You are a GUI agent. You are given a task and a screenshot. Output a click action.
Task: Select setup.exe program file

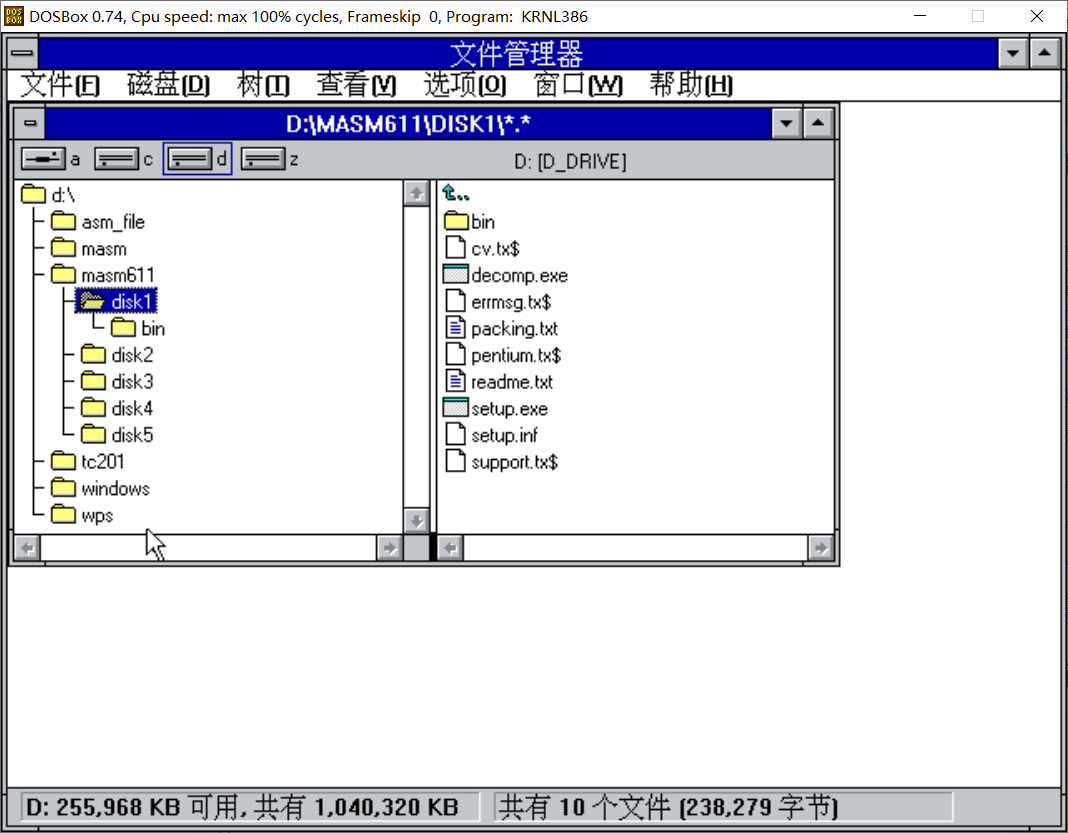coord(496,408)
